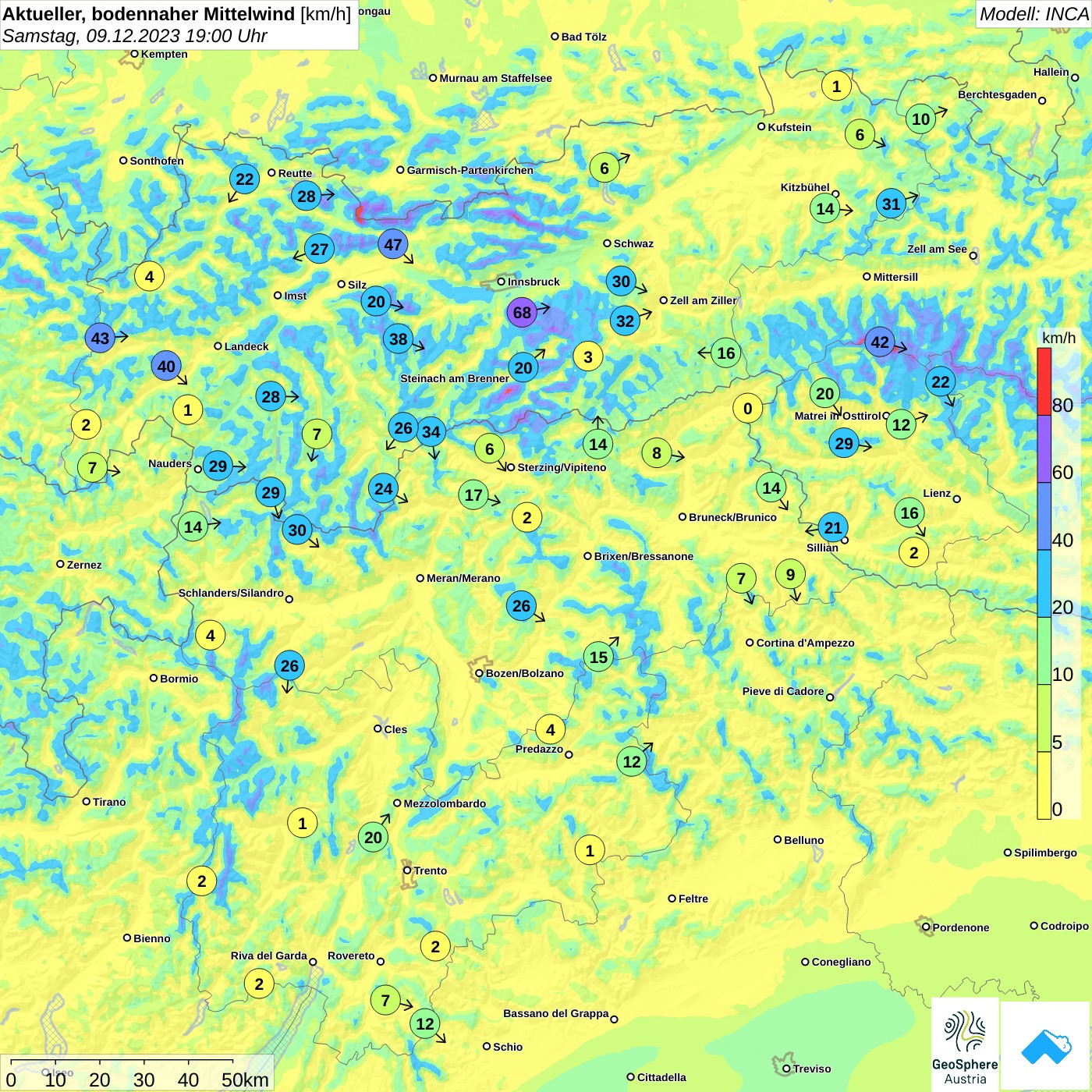Click the 'km/h' legend heading
Viewport: 1092px width, 1092px height.
(x=1058, y=338)
